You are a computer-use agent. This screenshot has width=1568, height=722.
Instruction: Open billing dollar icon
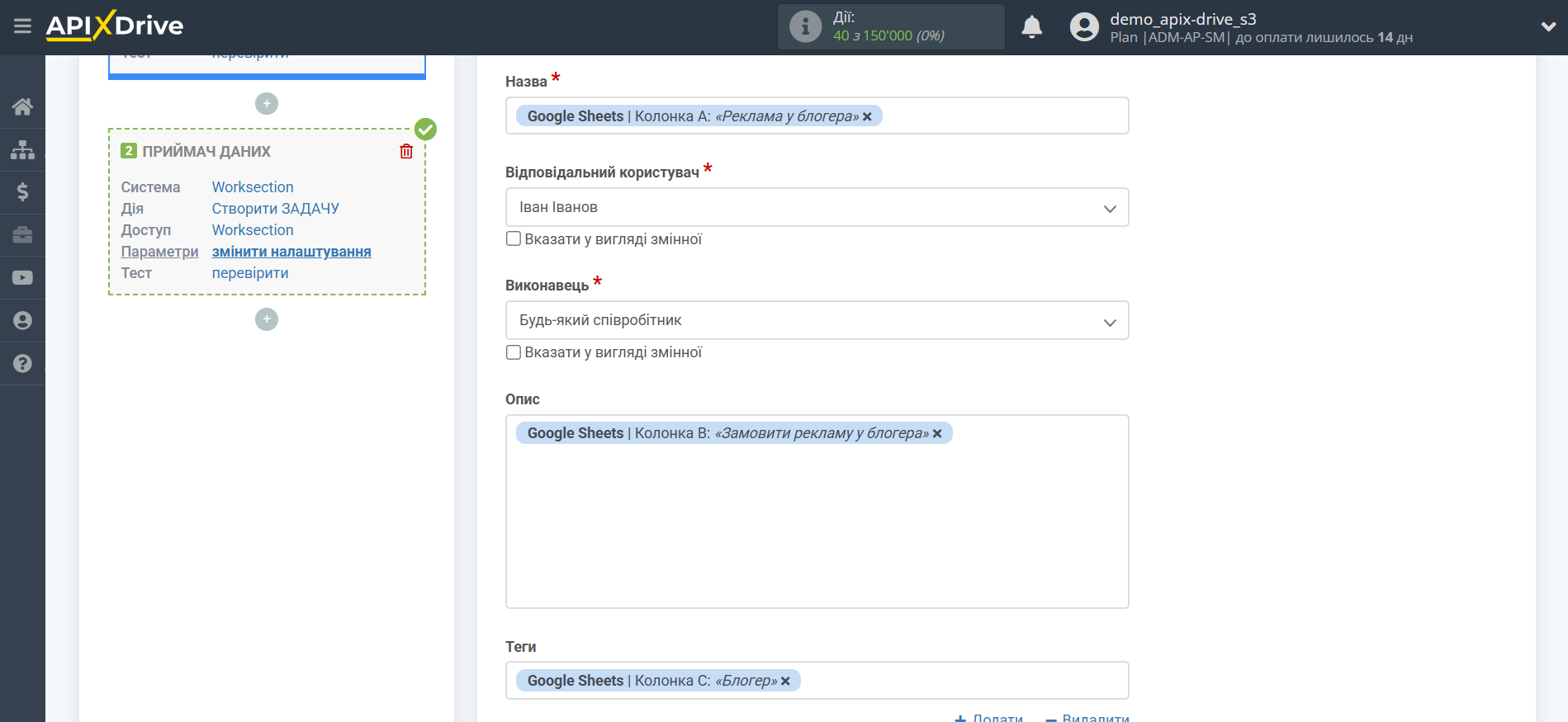[22, 192]
